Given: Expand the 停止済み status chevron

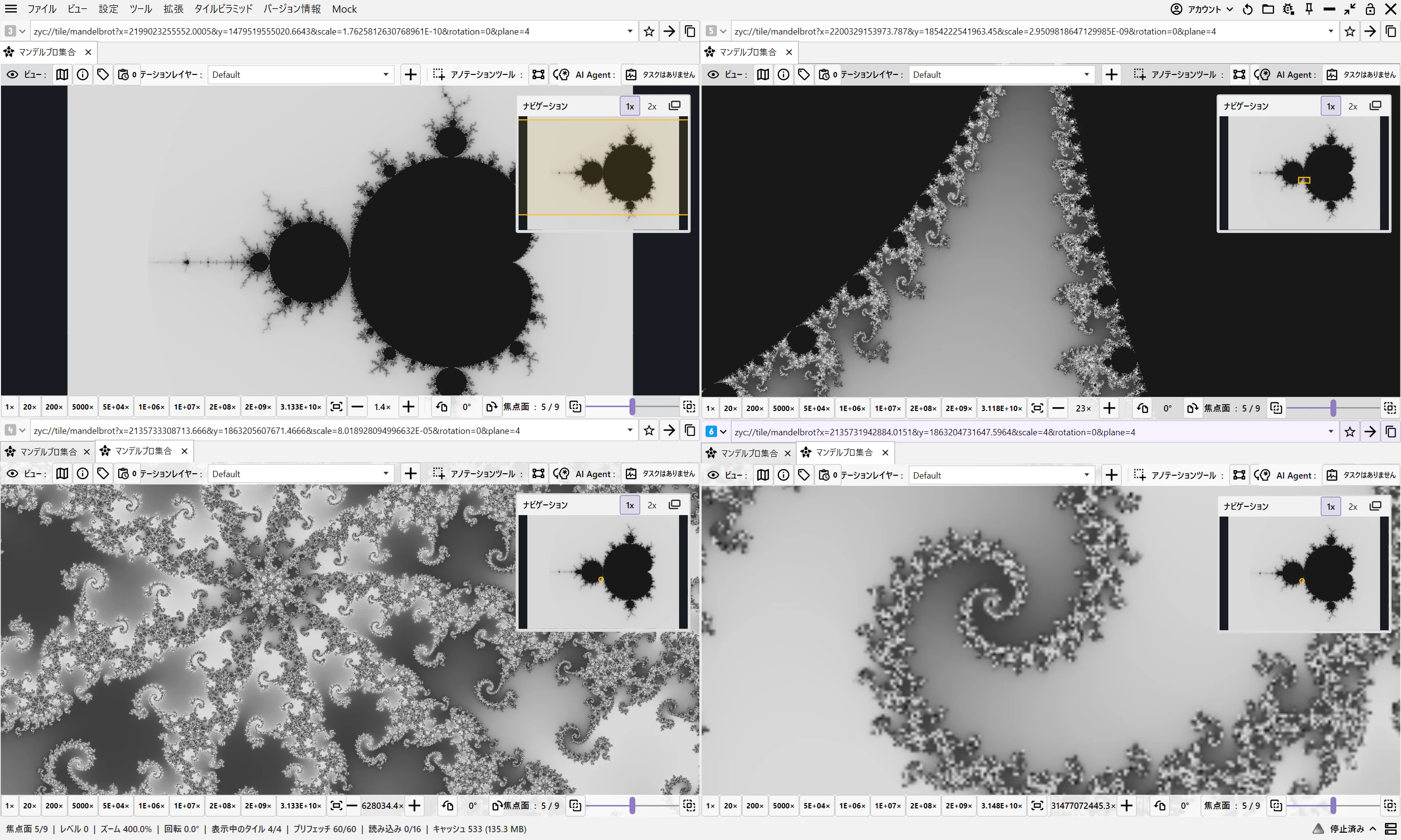Looking at the screenshot, I should (x=1372, y=829).
